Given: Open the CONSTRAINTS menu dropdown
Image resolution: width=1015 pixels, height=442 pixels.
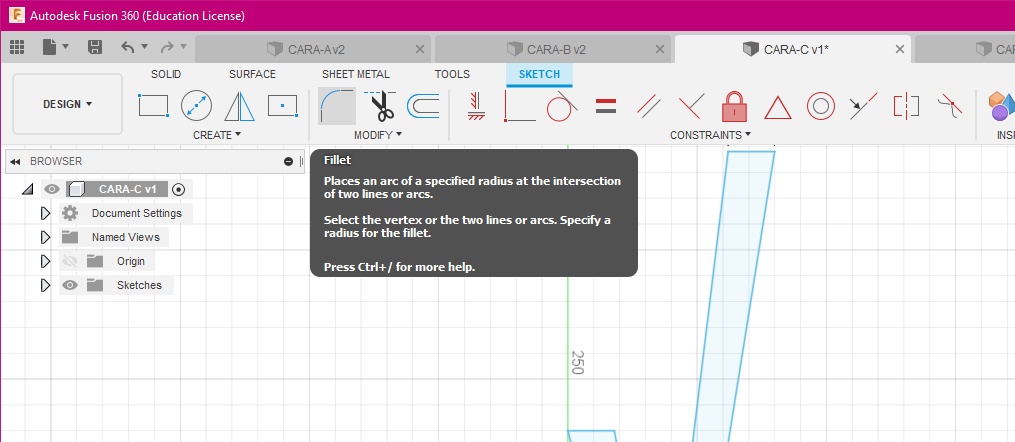Looking at the screenshot, I should pyautogui.click(x=710, y=135).
